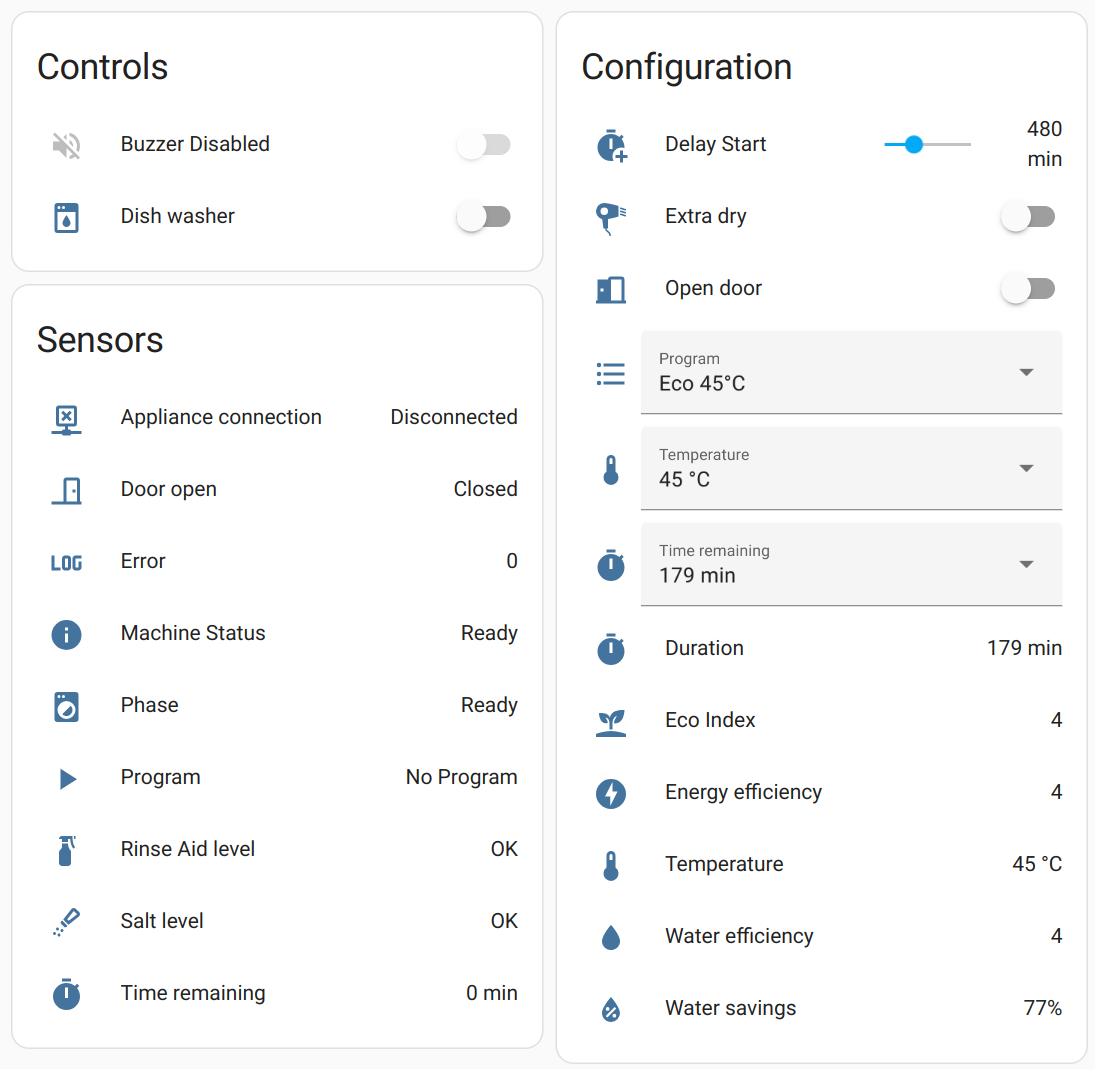Viewport: 1095px width, 1069px height.
Task: Open the Time remaining 179 min dropdown
Action: click(x=851, y=564)
